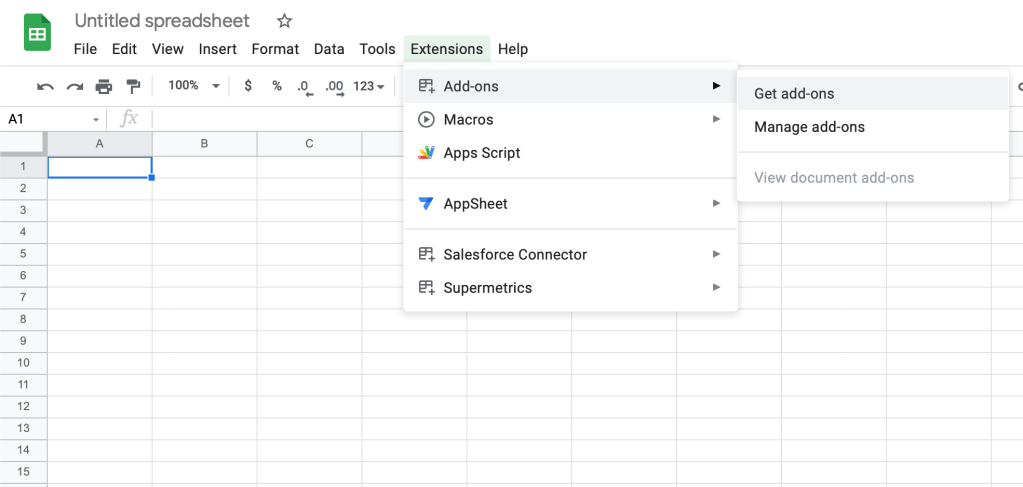Click the Print icon in toolbar
This screenshot has height=487, width=1023.
[104, 87]
